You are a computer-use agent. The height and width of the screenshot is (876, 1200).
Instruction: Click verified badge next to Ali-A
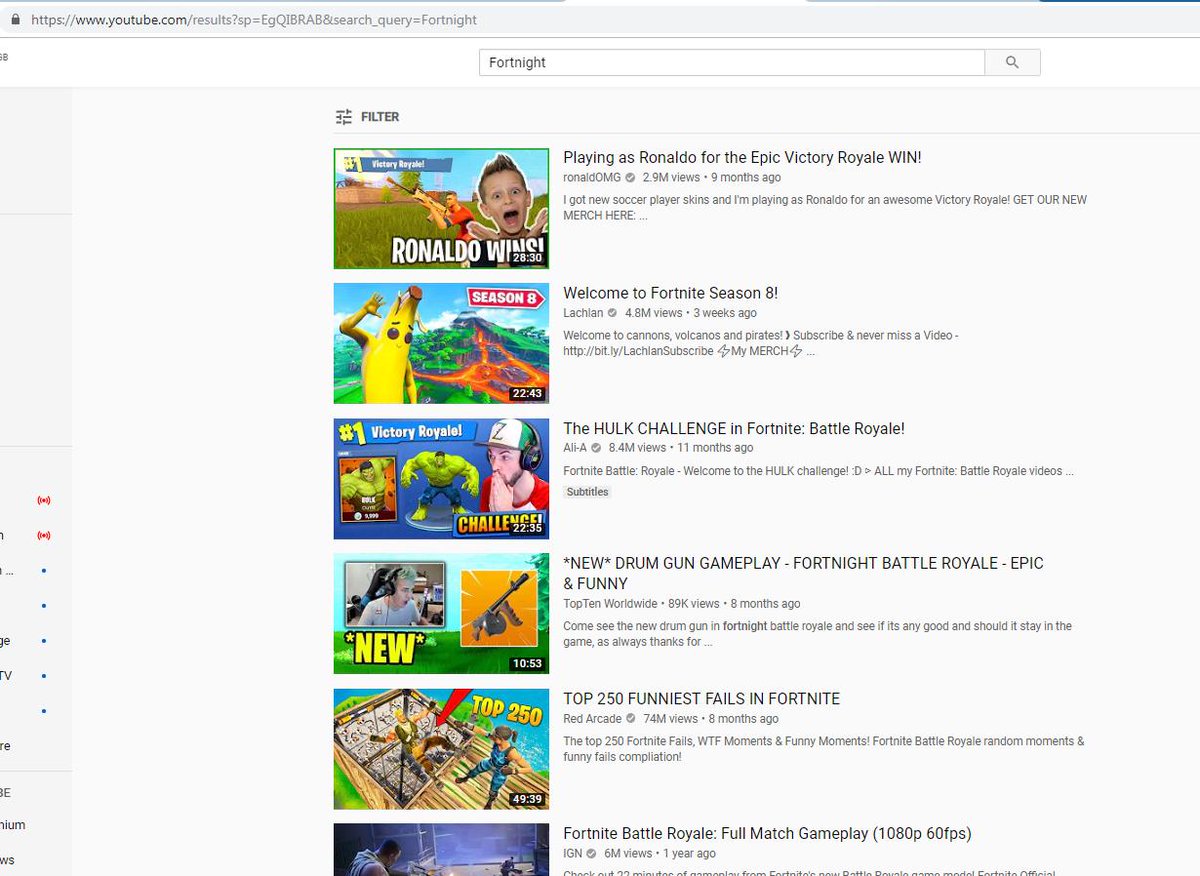(x=596, y=448)
